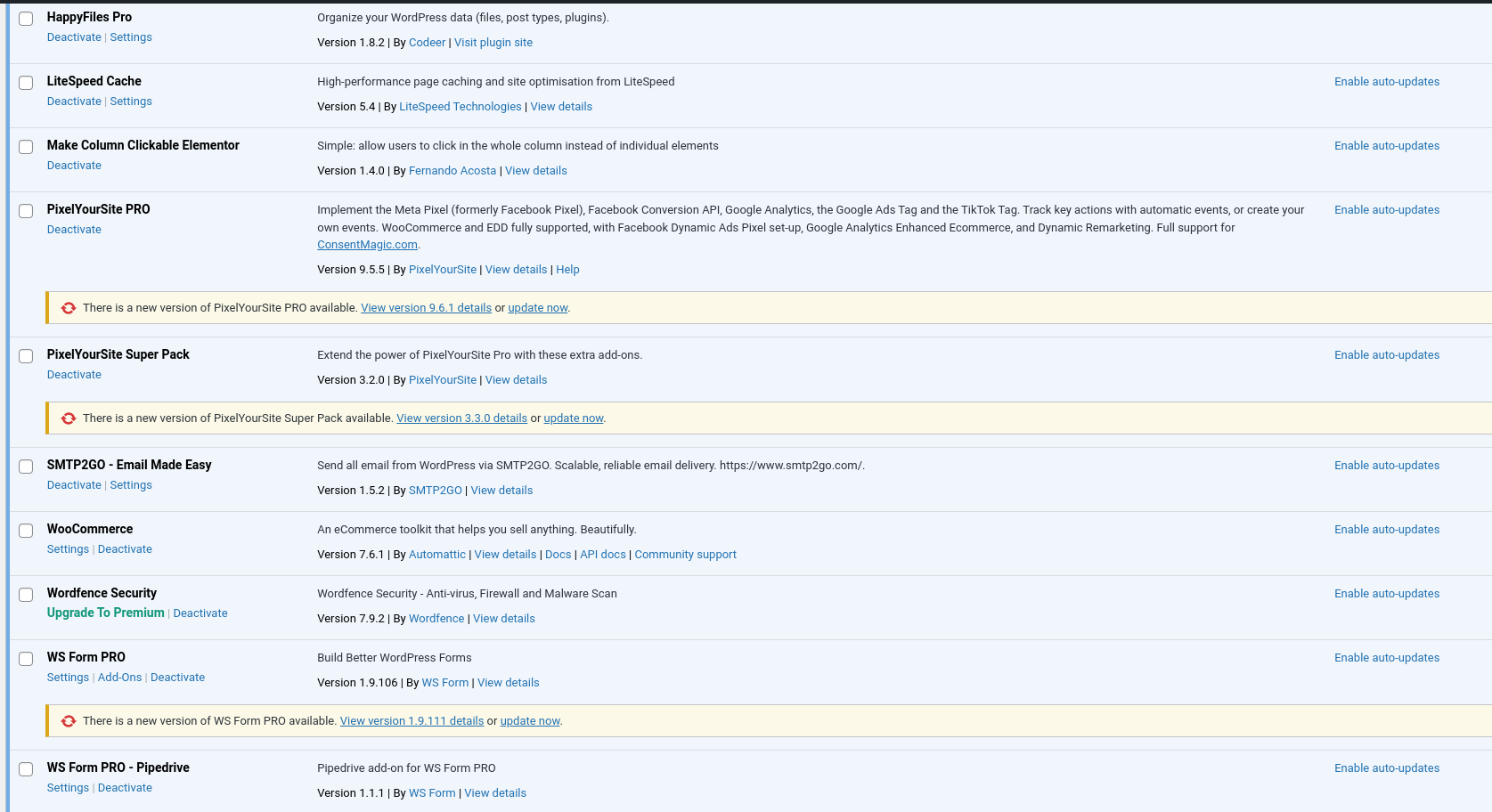Open Settings for HappyFiles Pro
This screenshot has width=1492, height=812.
[x=131, y=37]
